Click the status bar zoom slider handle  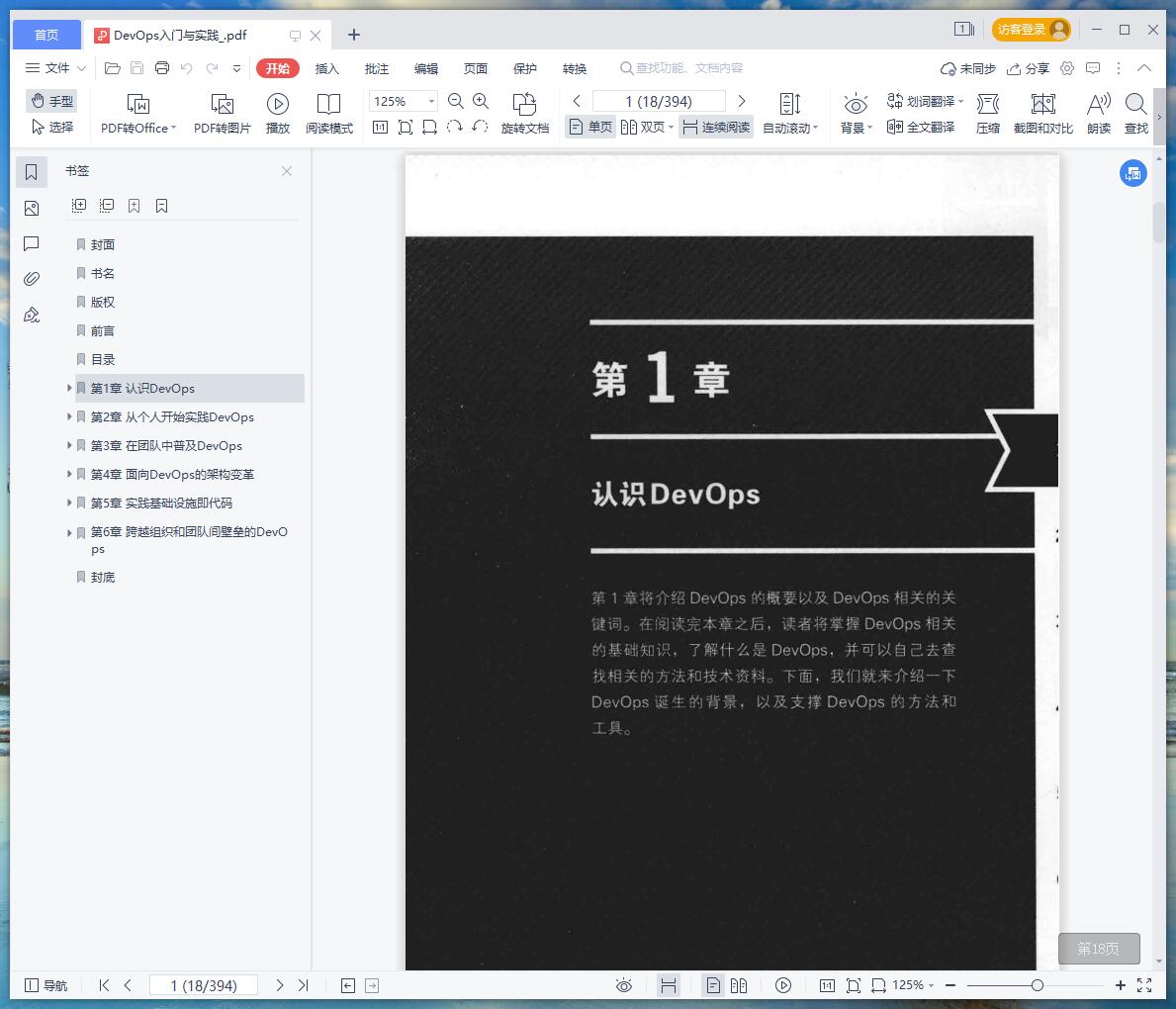pos(1038,985)
